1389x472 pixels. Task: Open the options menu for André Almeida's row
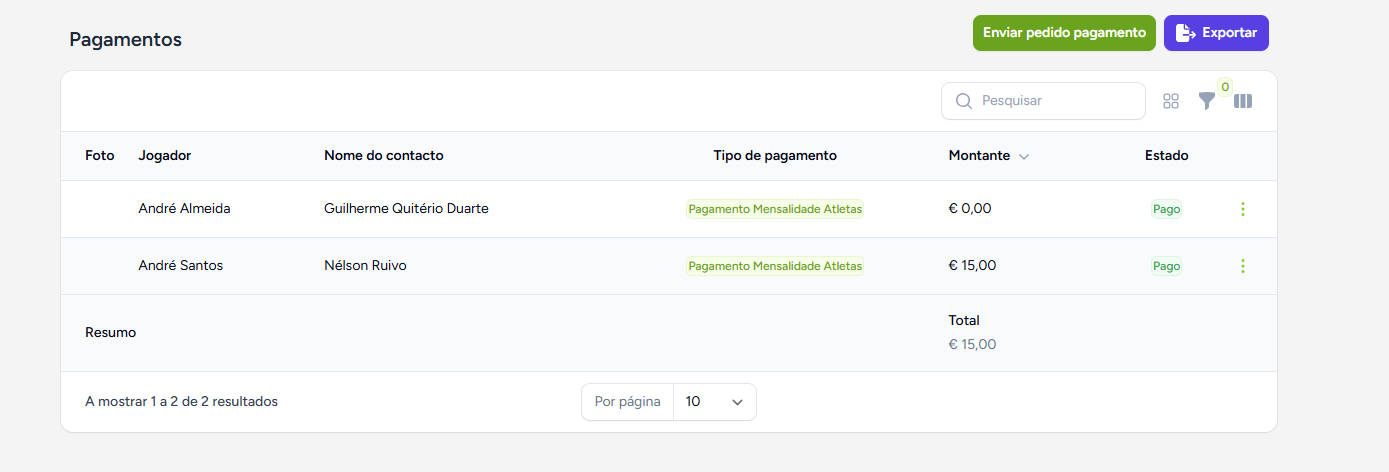click(x=1243, y=209)
